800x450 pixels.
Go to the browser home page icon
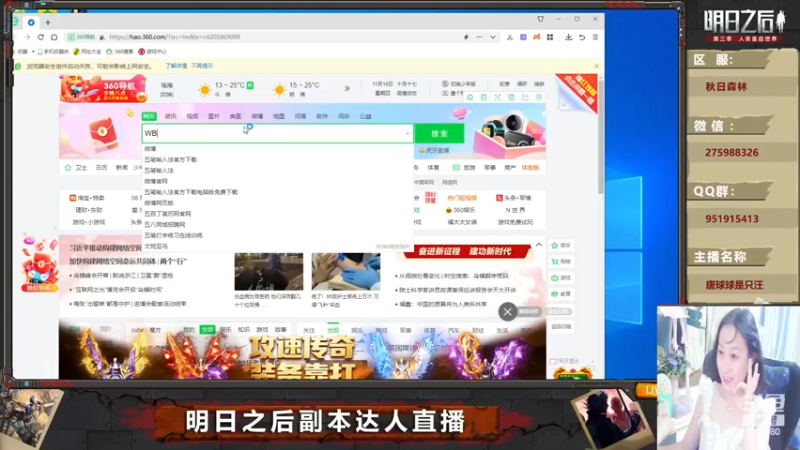click(54, 37)
